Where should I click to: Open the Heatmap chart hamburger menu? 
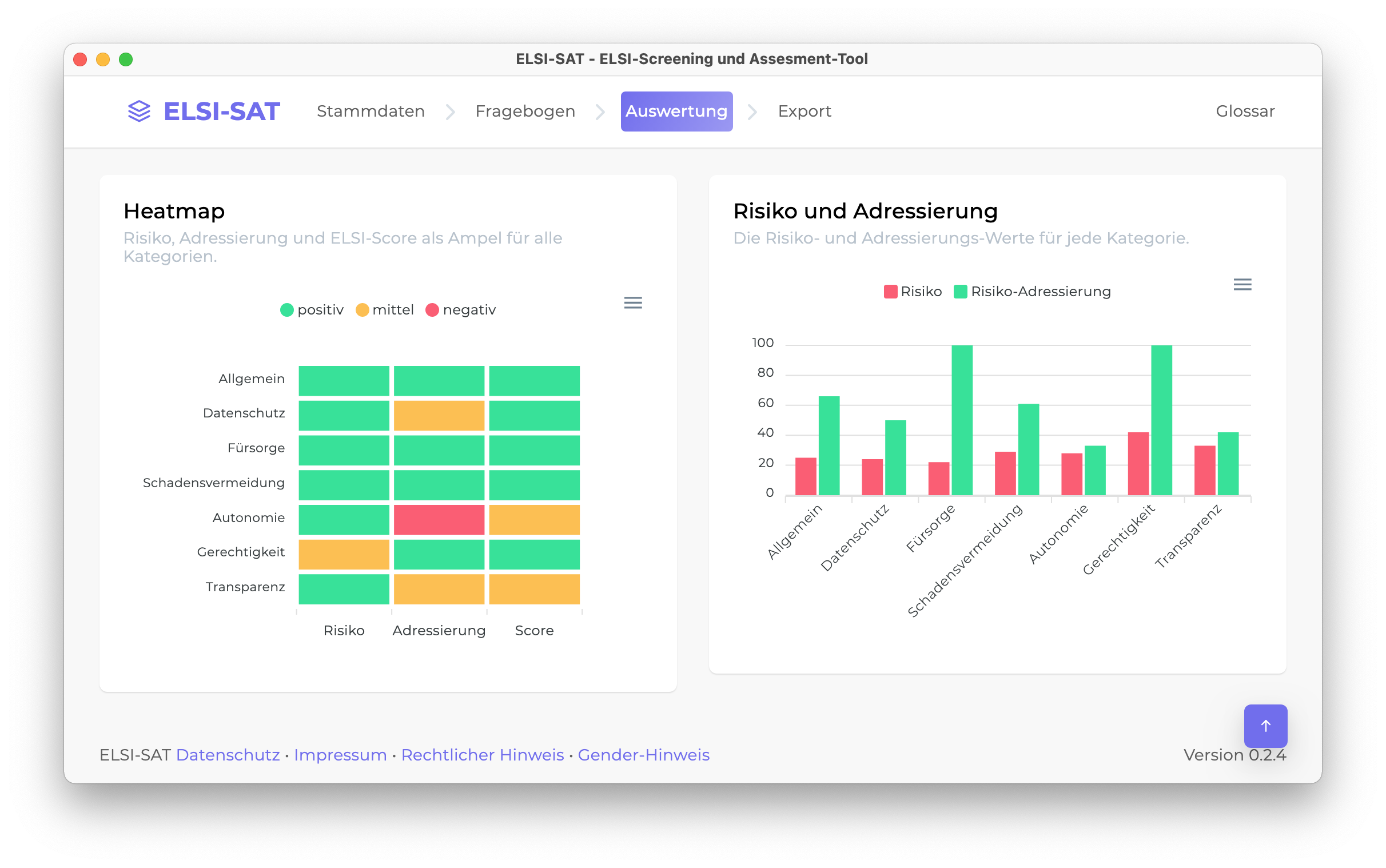click(633, 302)
